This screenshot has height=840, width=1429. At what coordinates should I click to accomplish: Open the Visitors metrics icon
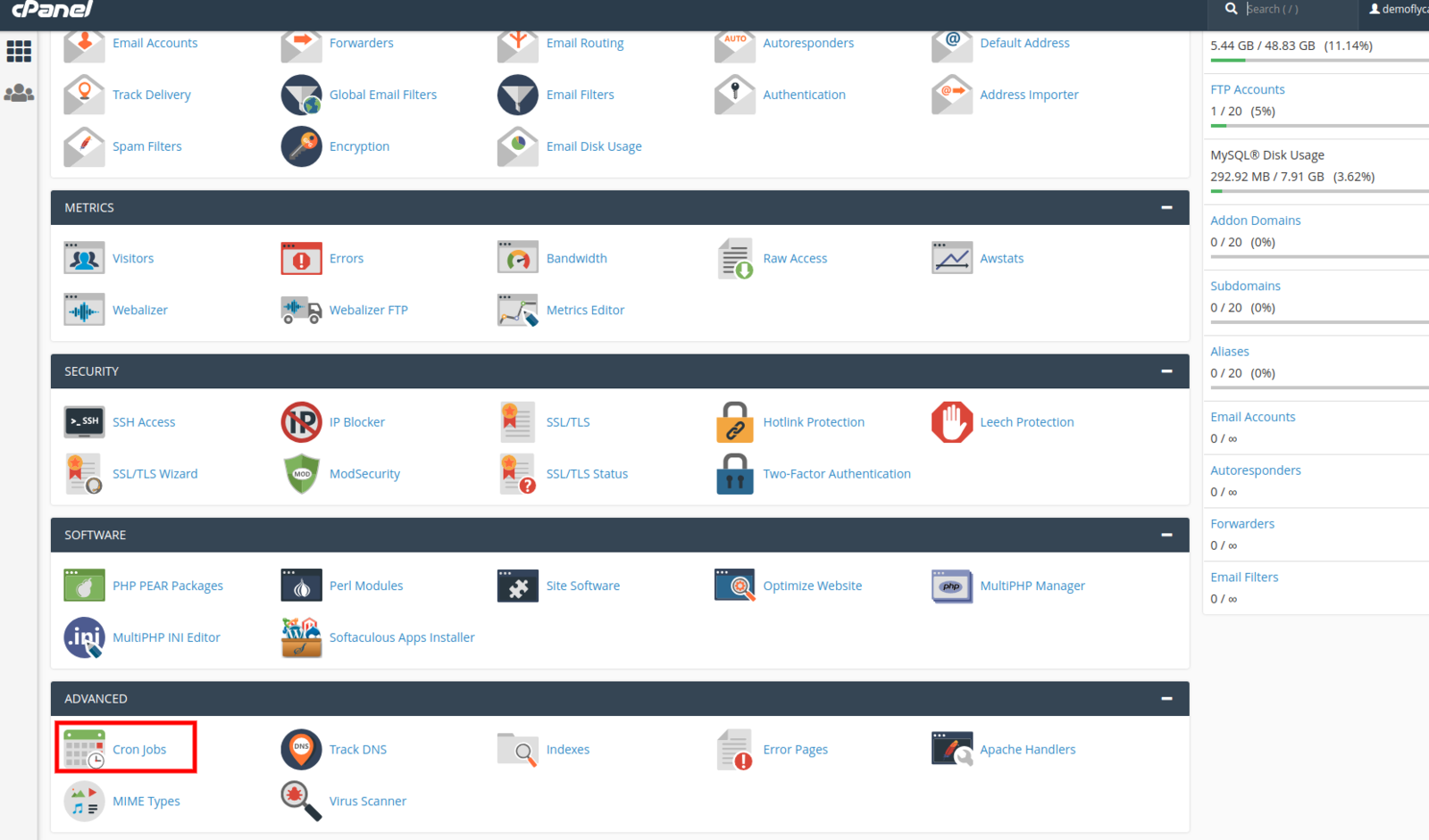coord(84,258)
